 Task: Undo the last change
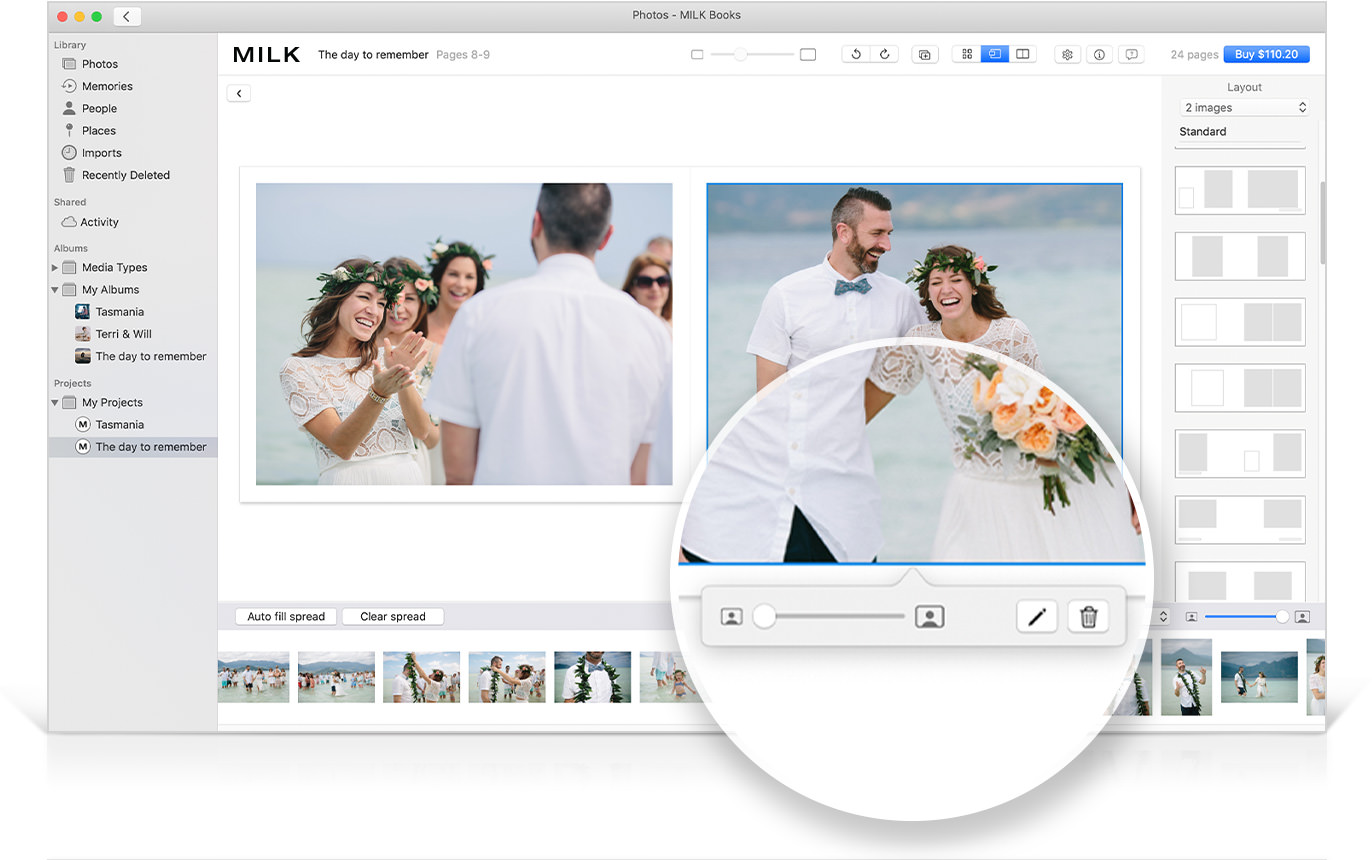[x=856, y=54]
